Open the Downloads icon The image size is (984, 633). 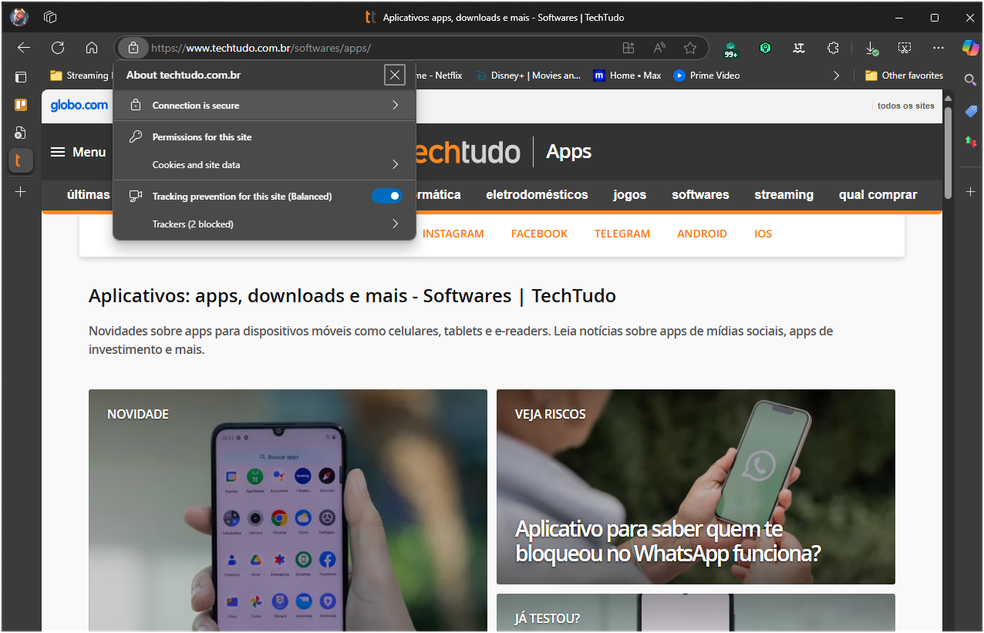pyautogui.click(x=872, y=48)
